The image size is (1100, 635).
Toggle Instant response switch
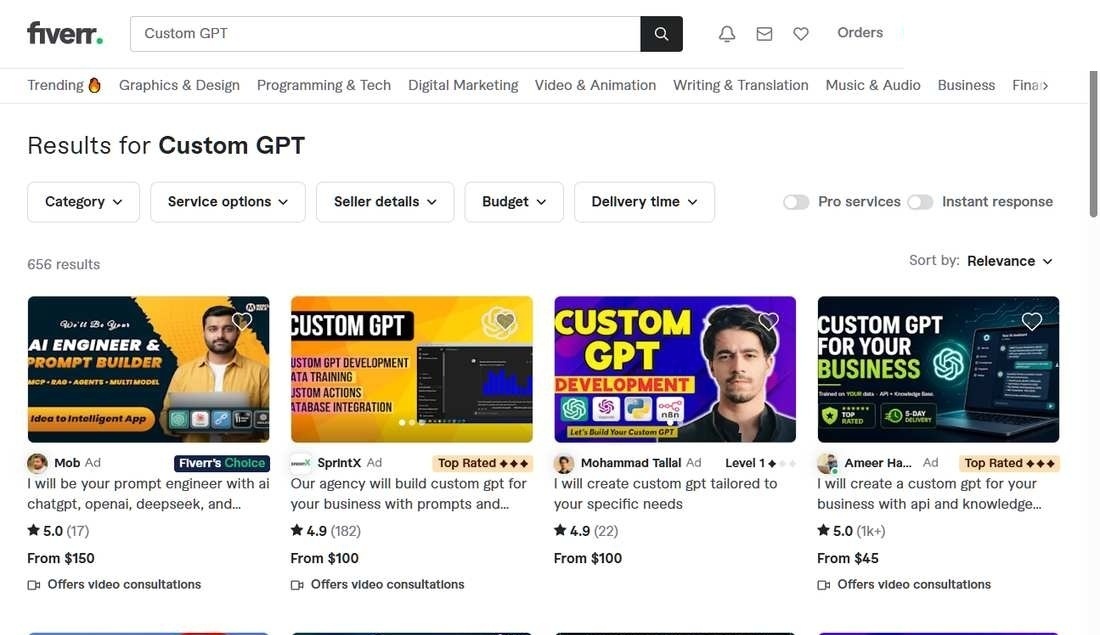pos(920,202)
